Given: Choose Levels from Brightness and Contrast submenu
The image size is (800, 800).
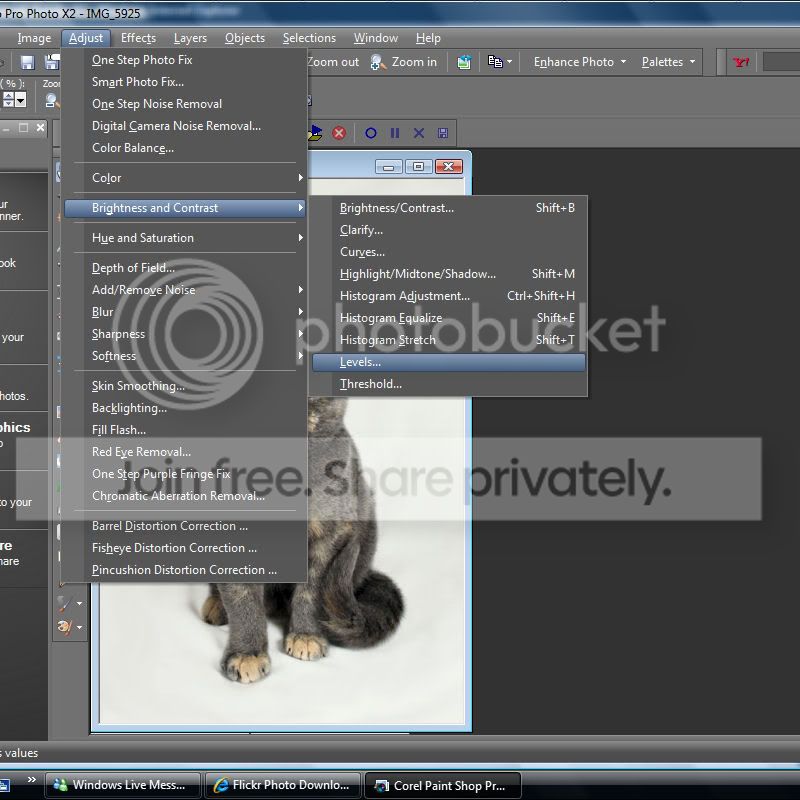Looking at the screenshot, I should click(x=360, y=362).
